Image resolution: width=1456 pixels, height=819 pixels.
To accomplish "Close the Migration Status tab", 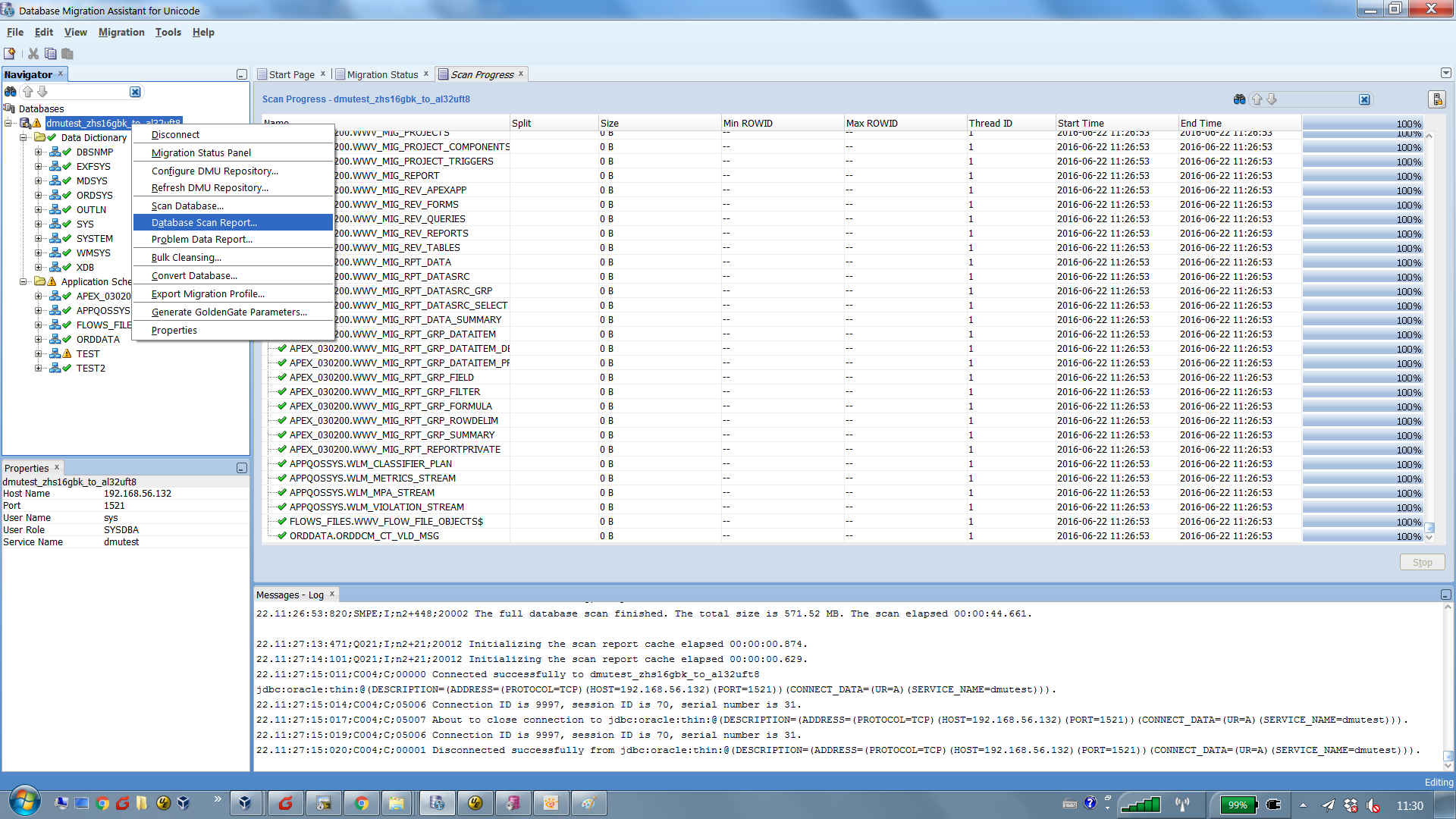I will 426,74.
